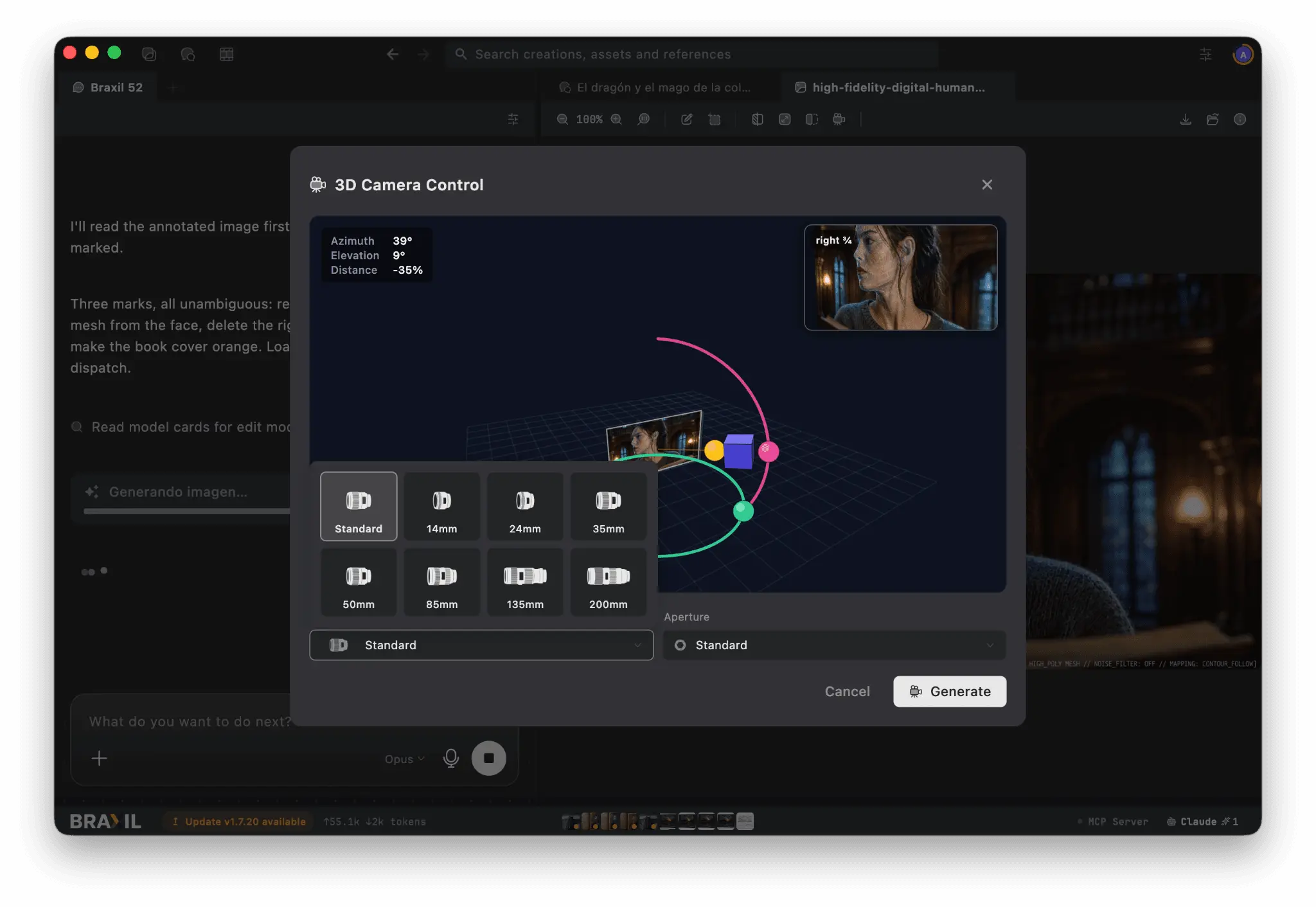The width and height of the screenshot is (1316, 907).
Task: Choose the 24mm lens option
Action: (x=525, y=507)
